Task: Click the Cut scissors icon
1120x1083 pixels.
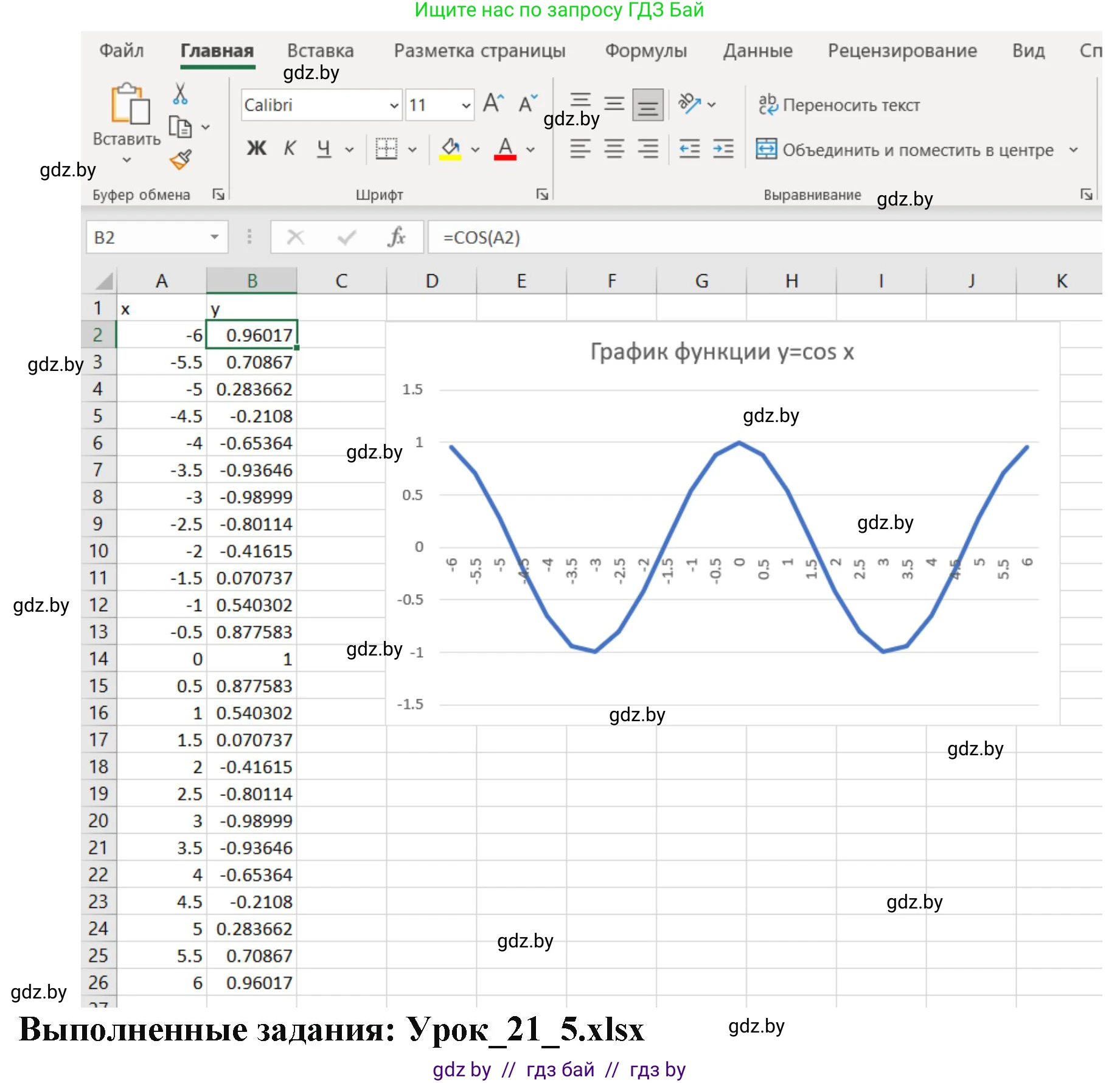Action: 180,94
